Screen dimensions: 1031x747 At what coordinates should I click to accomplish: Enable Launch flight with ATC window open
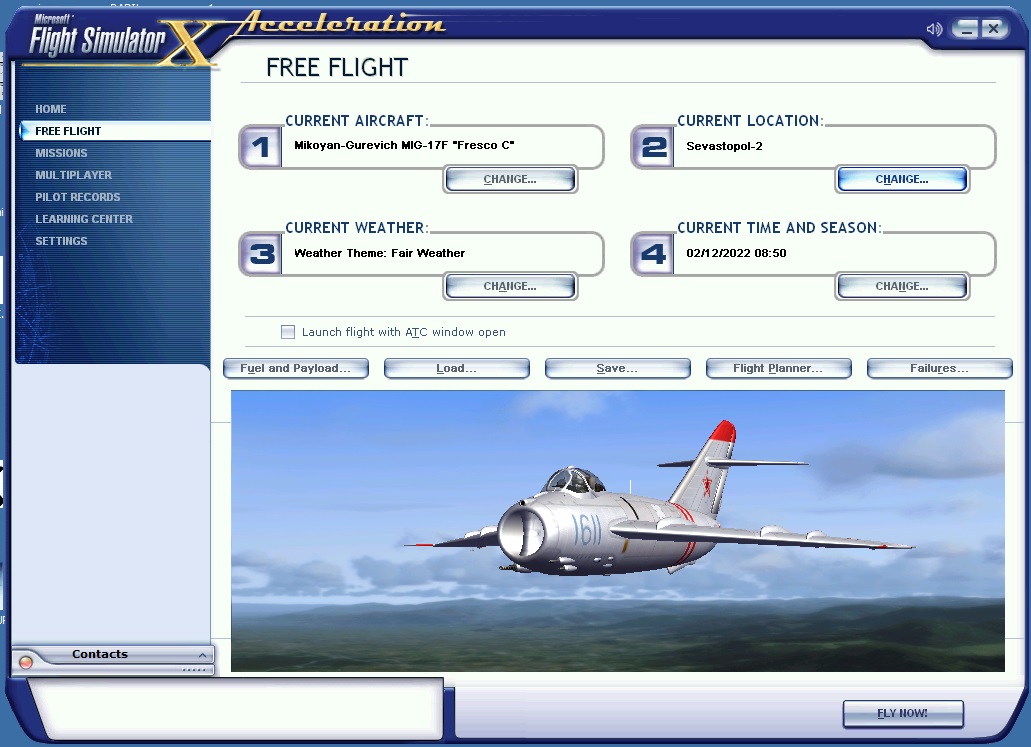(288, 332)
